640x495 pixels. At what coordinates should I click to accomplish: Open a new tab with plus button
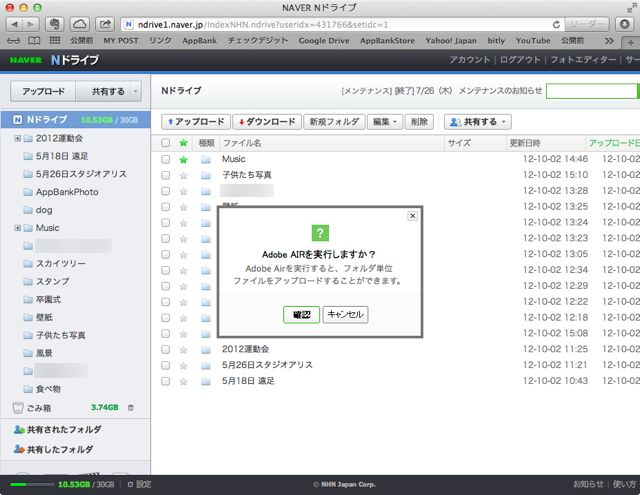pos(631,42)
